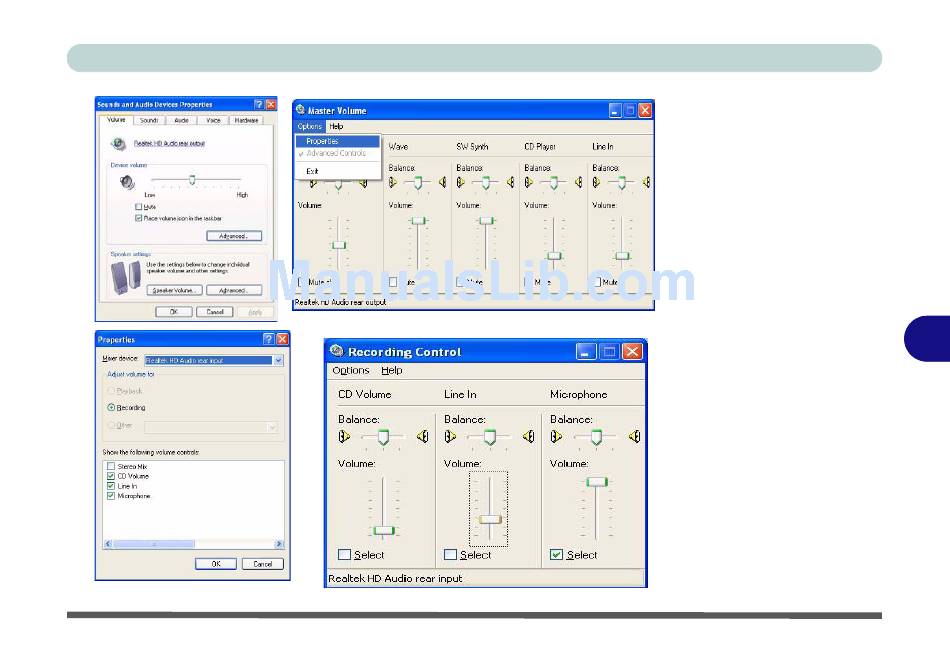Uncheck Select checkbox under Microphone
This screenshot has width=950, height=669.
tap(557, 555)
